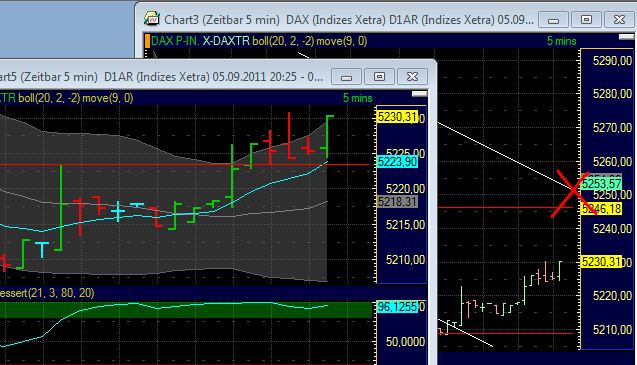
Task: Click the 5 mins timeframe in Chart3
Action: tap(561, 41)
